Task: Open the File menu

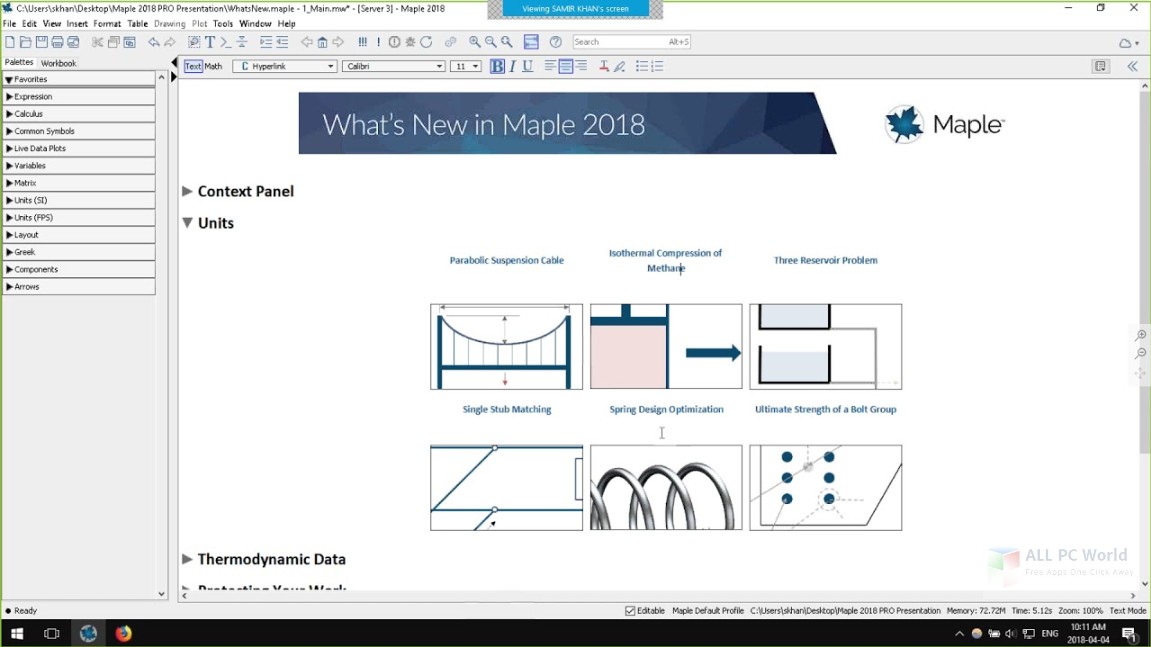Action: tap(10, 24)
